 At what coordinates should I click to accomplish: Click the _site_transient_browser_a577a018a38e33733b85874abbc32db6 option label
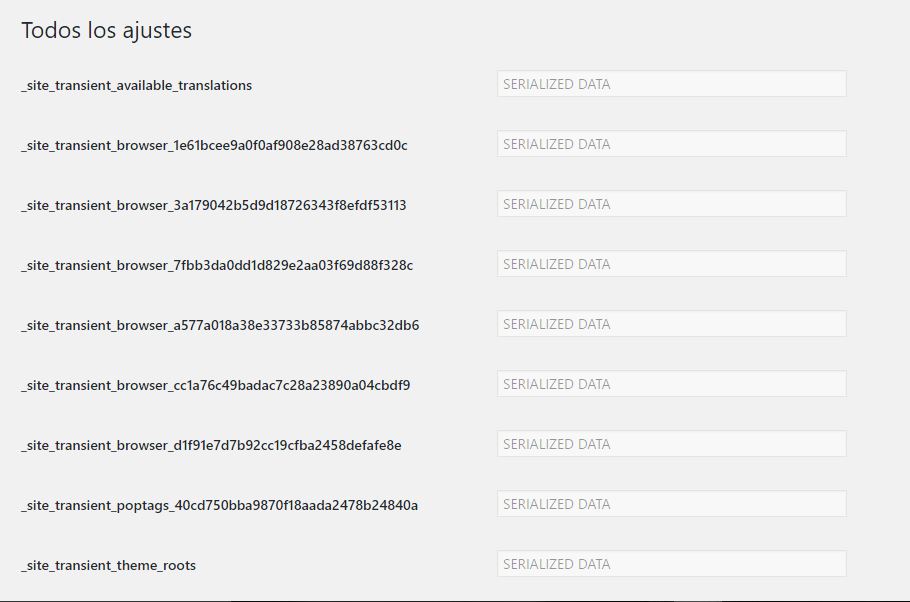[x=220, y=326]
